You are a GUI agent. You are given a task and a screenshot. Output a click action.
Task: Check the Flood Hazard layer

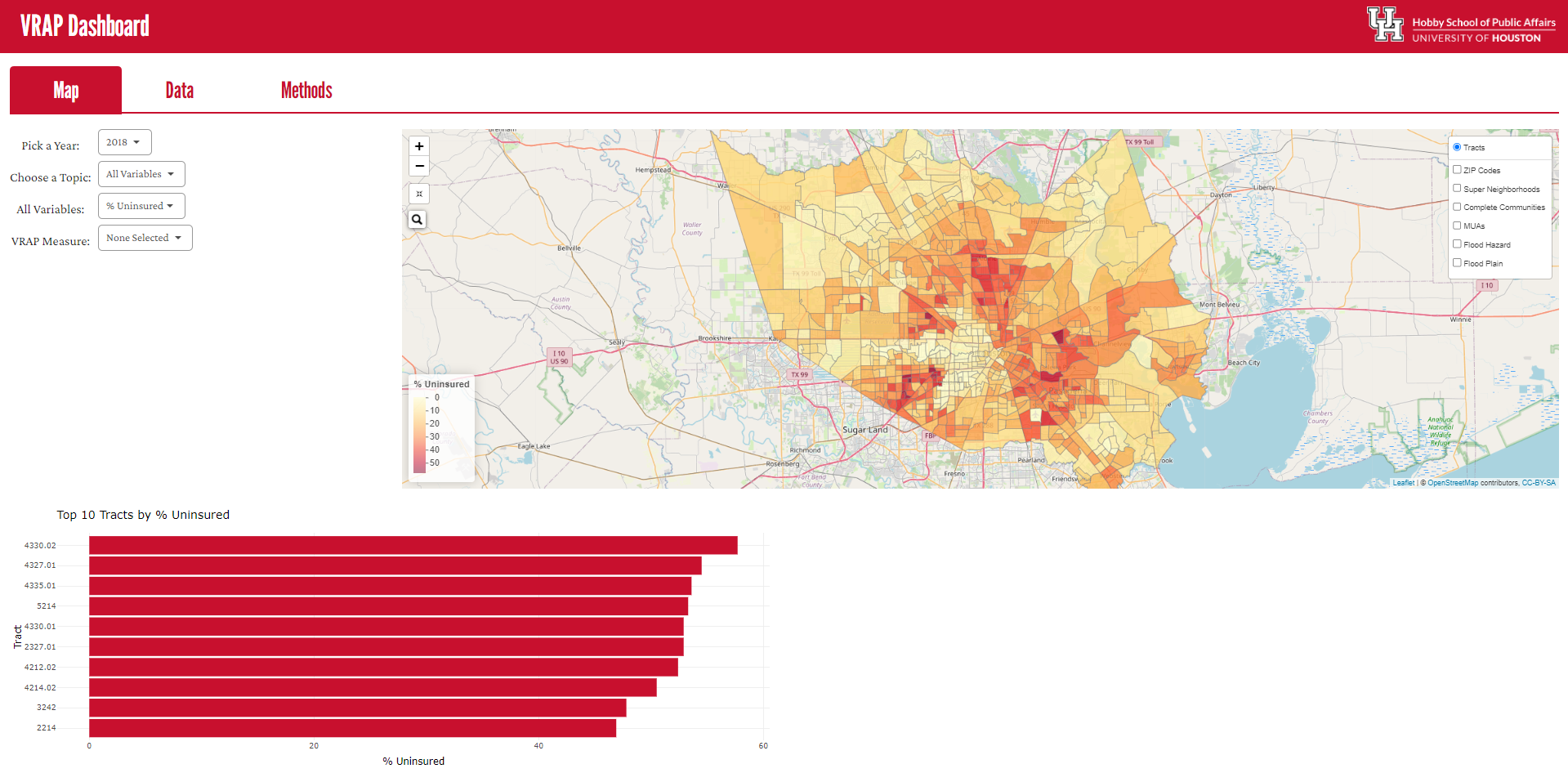1457,244
